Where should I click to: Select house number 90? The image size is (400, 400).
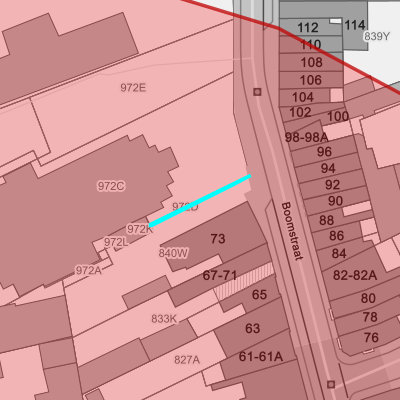point(335,201)
